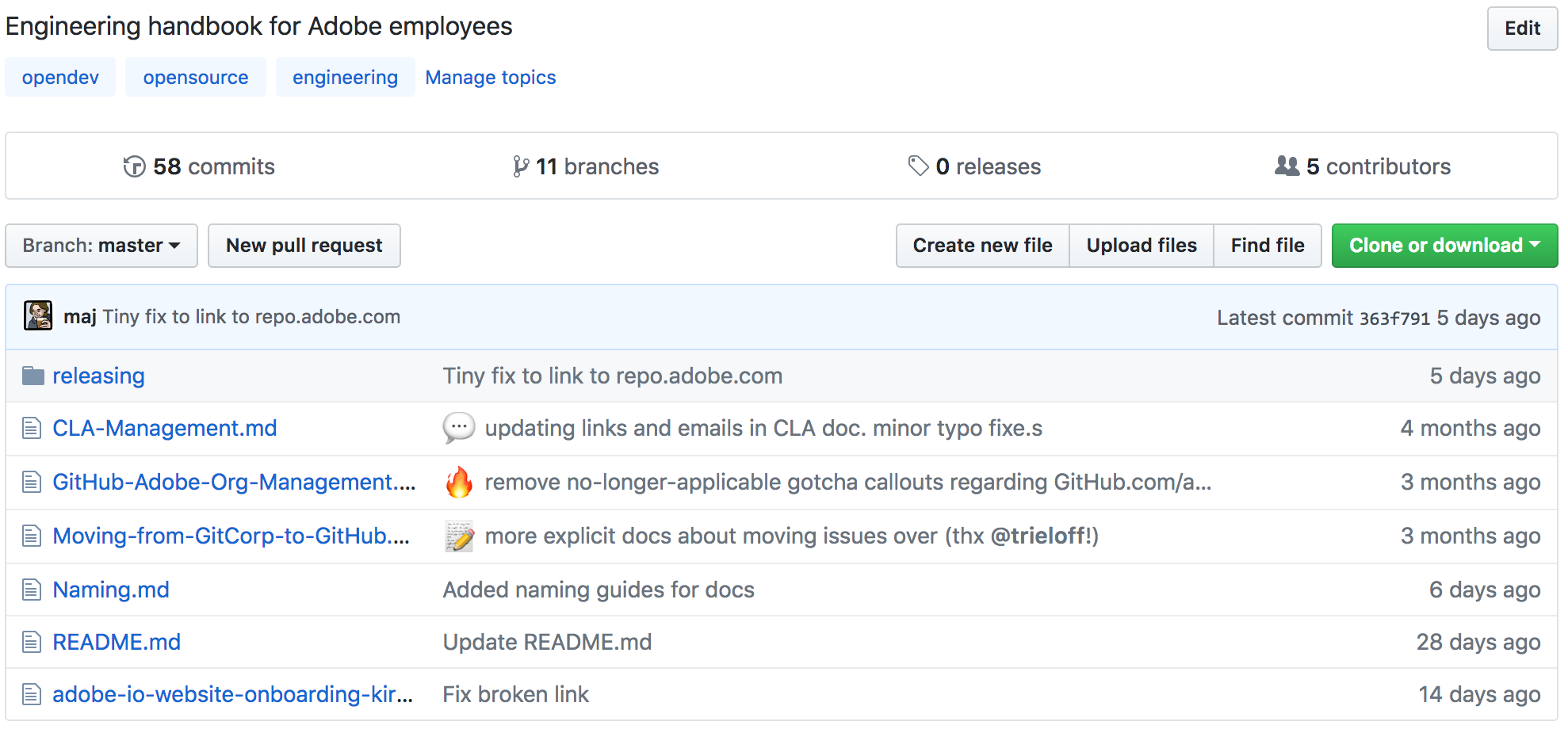This screenshot has height=729, width=1568.
Task: Click the contributors people icon
Action: pyautogui.click(x=1287, y=166)
